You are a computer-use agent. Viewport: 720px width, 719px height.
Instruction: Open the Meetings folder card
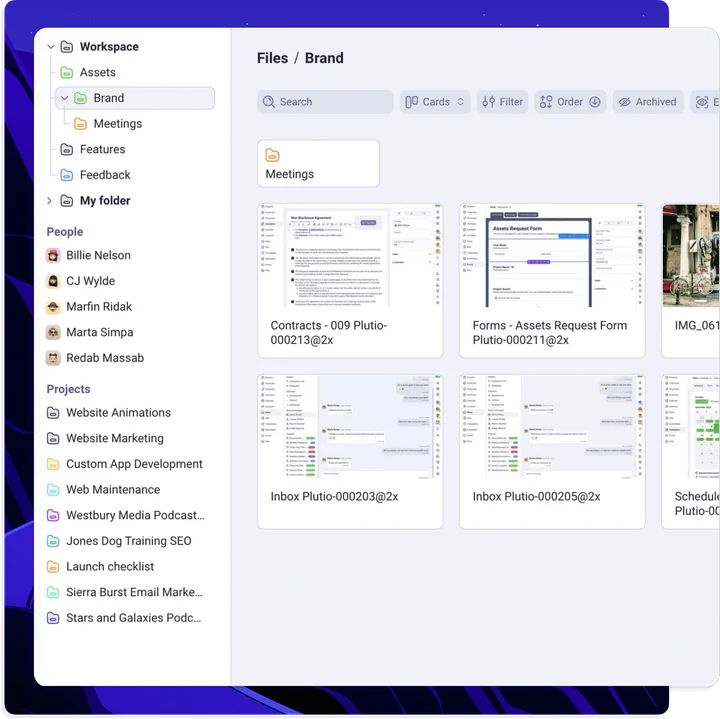pyautogui.click(x=318, y=164)
